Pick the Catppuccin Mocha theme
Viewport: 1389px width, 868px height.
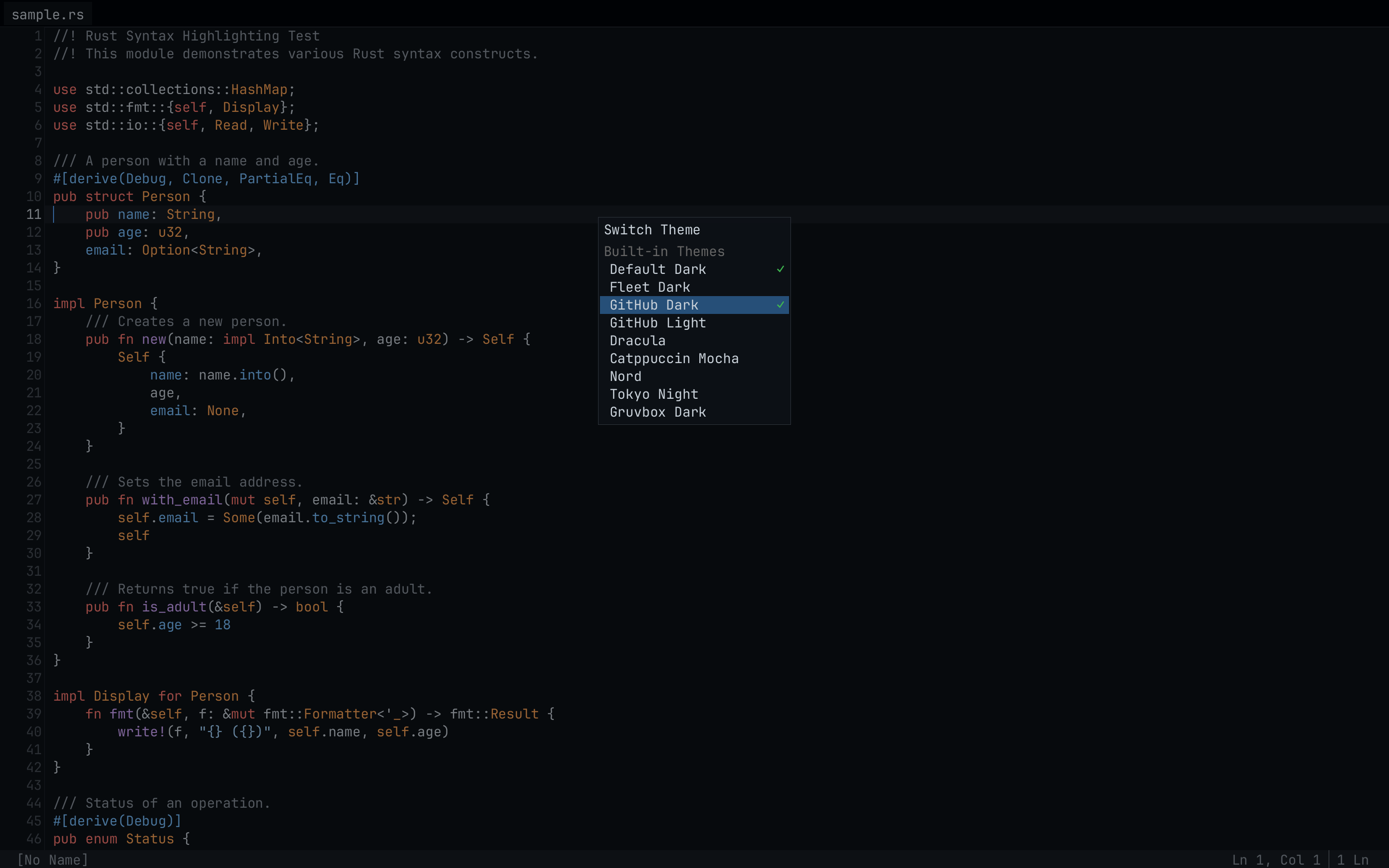(x=674, y=358)
